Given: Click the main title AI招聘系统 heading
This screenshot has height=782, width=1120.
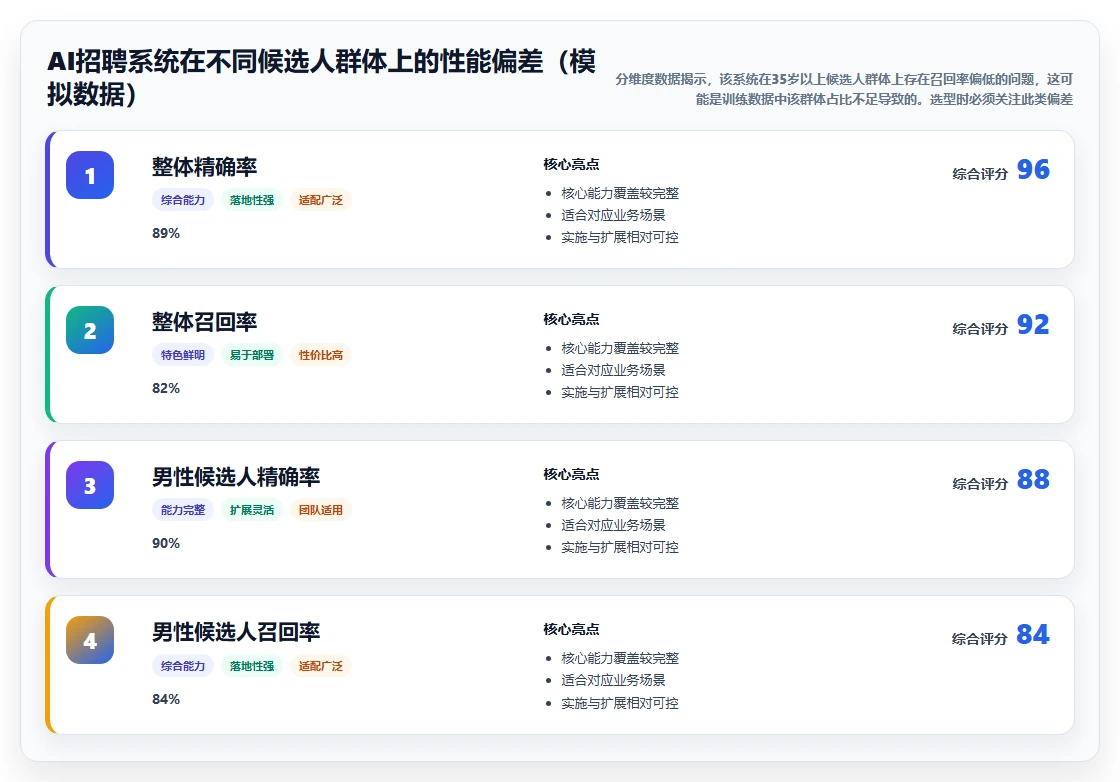Looking at the screenshot, I should click(x=321, y=77).
